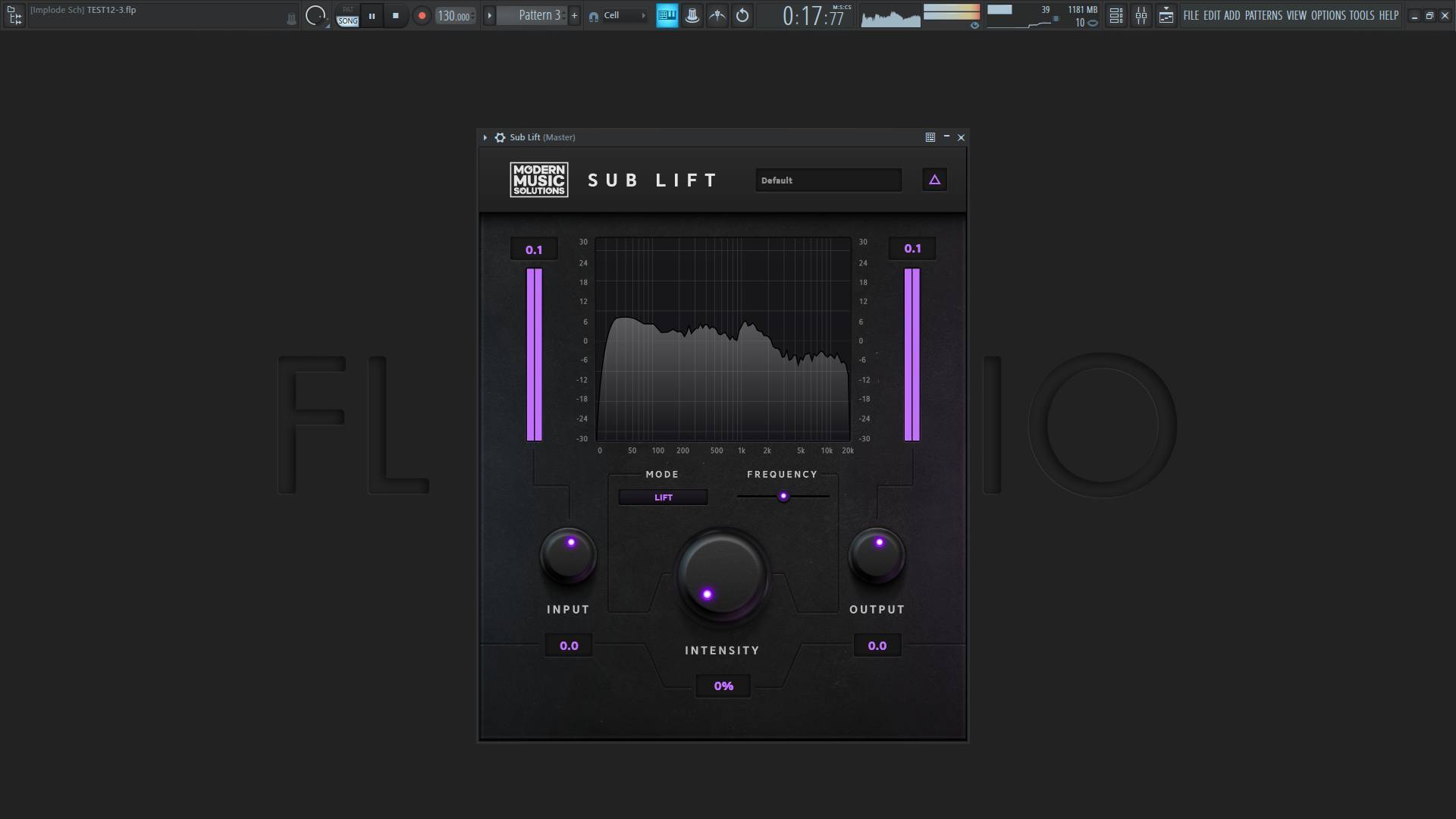Click the right output meter 0.1 readout
1456x819 pixels.
click(912, 249)
